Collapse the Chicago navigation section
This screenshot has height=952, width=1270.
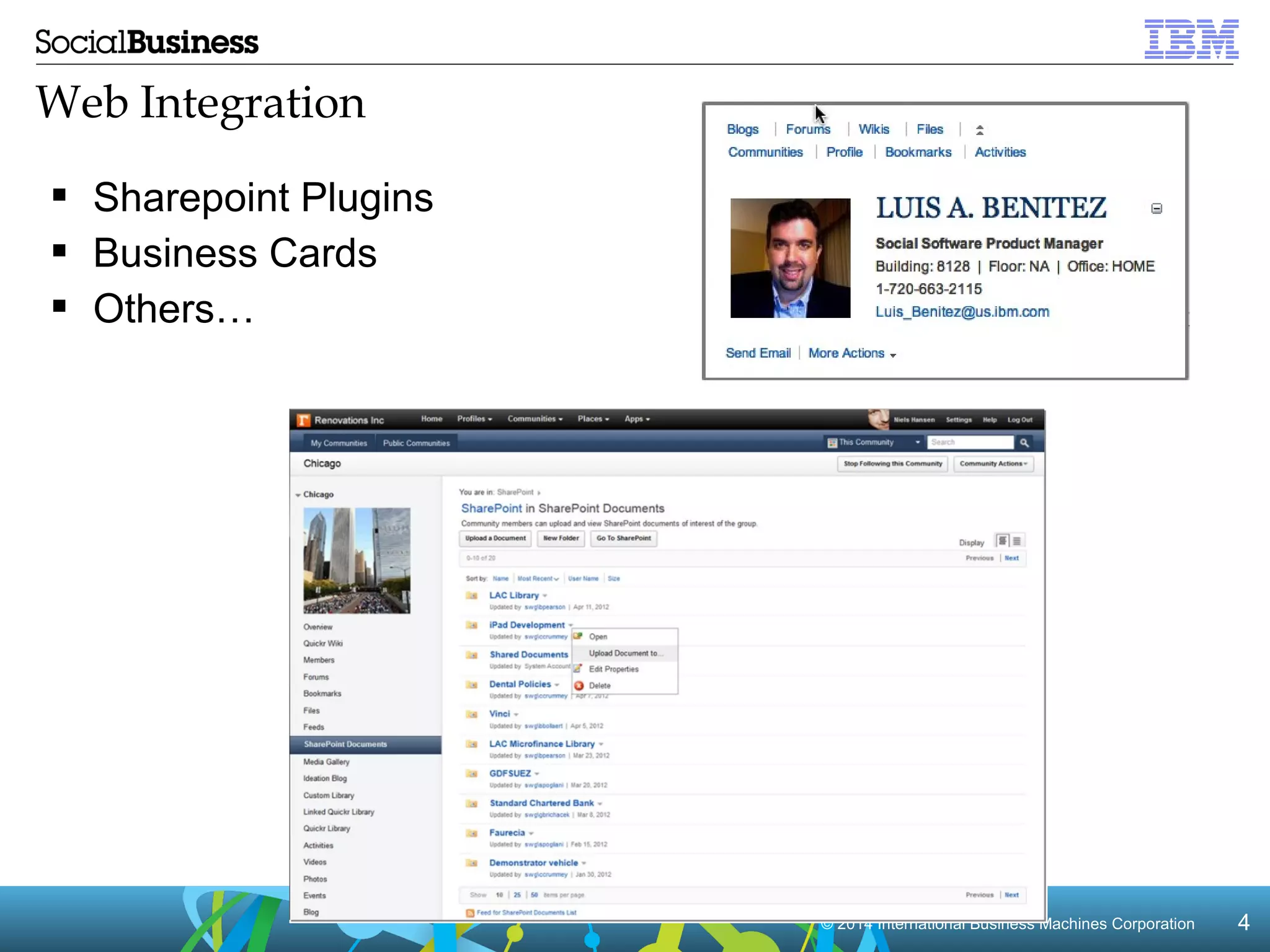click(298, 495)
